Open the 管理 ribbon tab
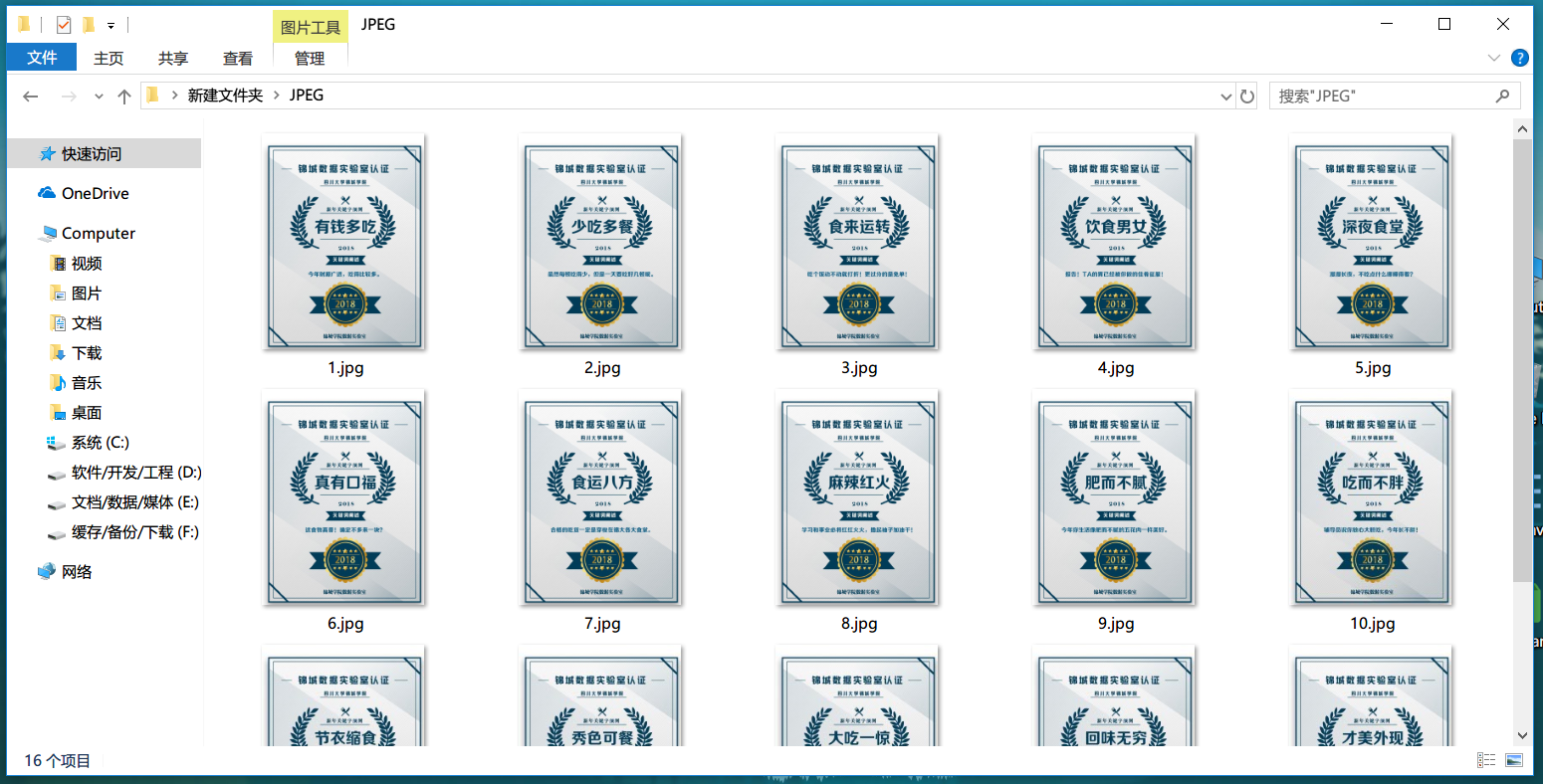Screen dimensions: 1543x784 pyautogui.click(x=310, y=58)
